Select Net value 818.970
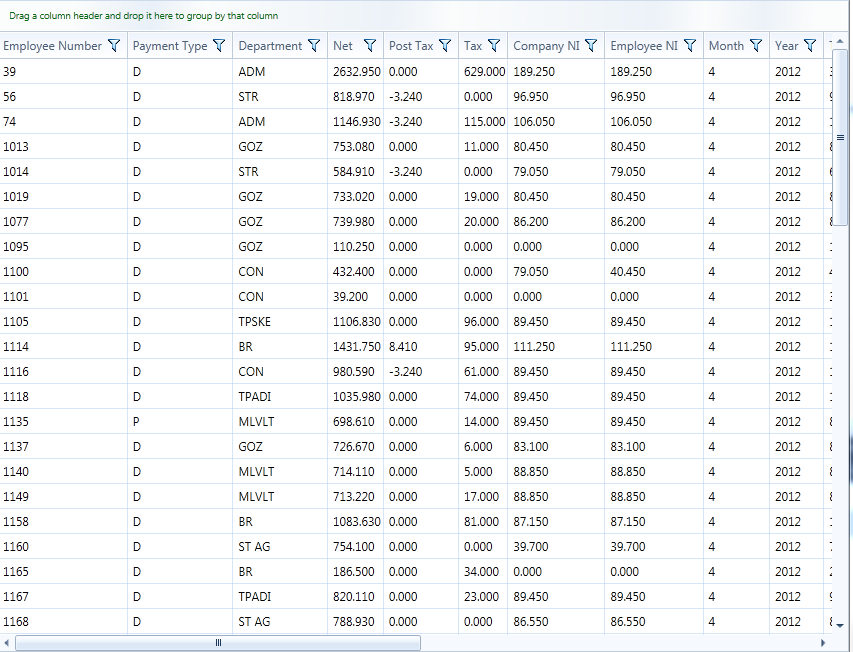Screen dimensions: 853x652 click(356, 96)
